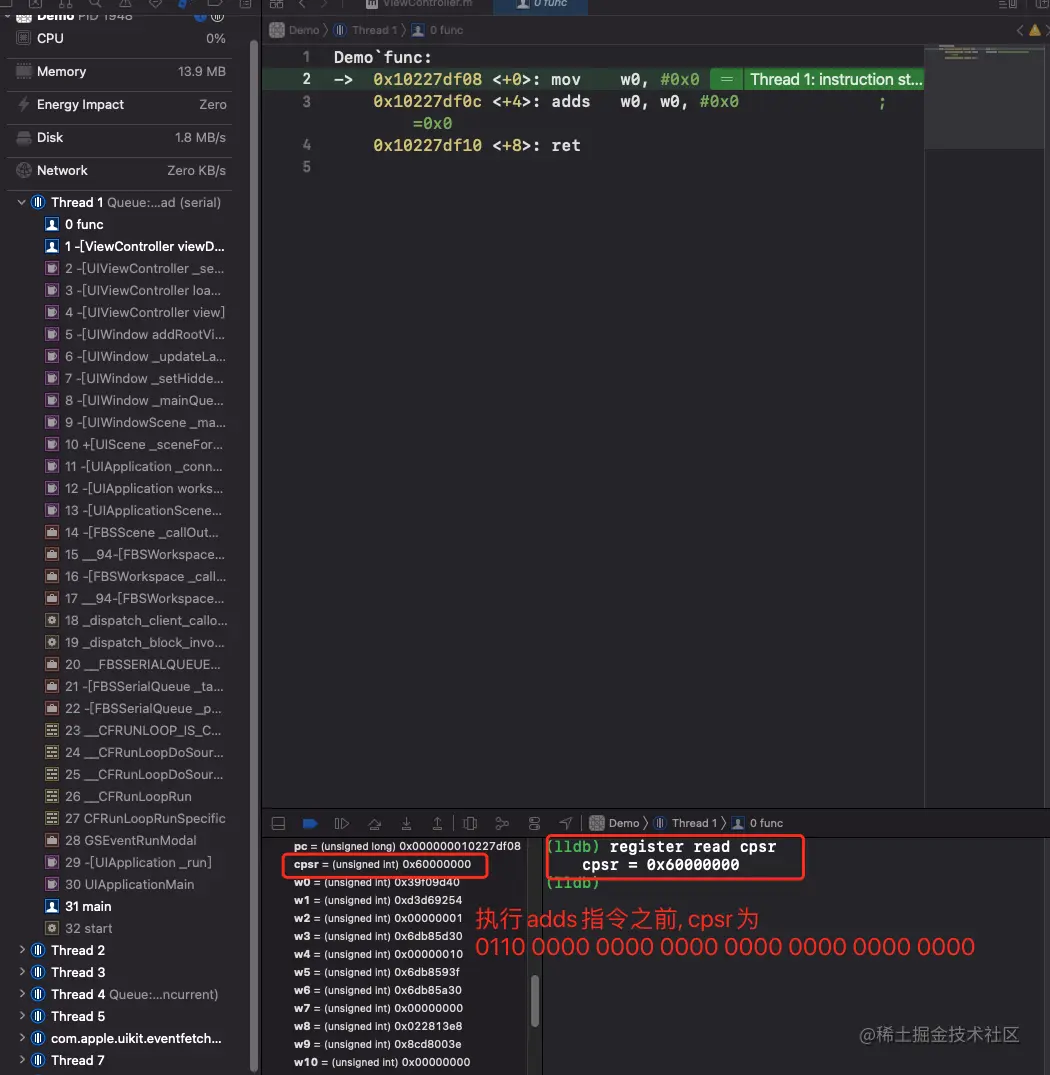Click the Step Out debug button
The image size is (1050, 1075).
437,823
